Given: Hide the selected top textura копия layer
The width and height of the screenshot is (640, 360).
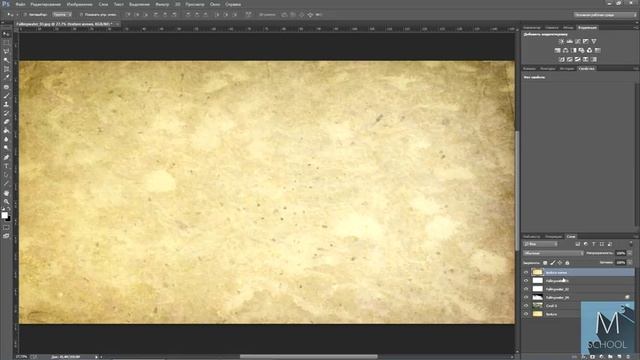Looking at the screenshot, I should pos(526,272).
